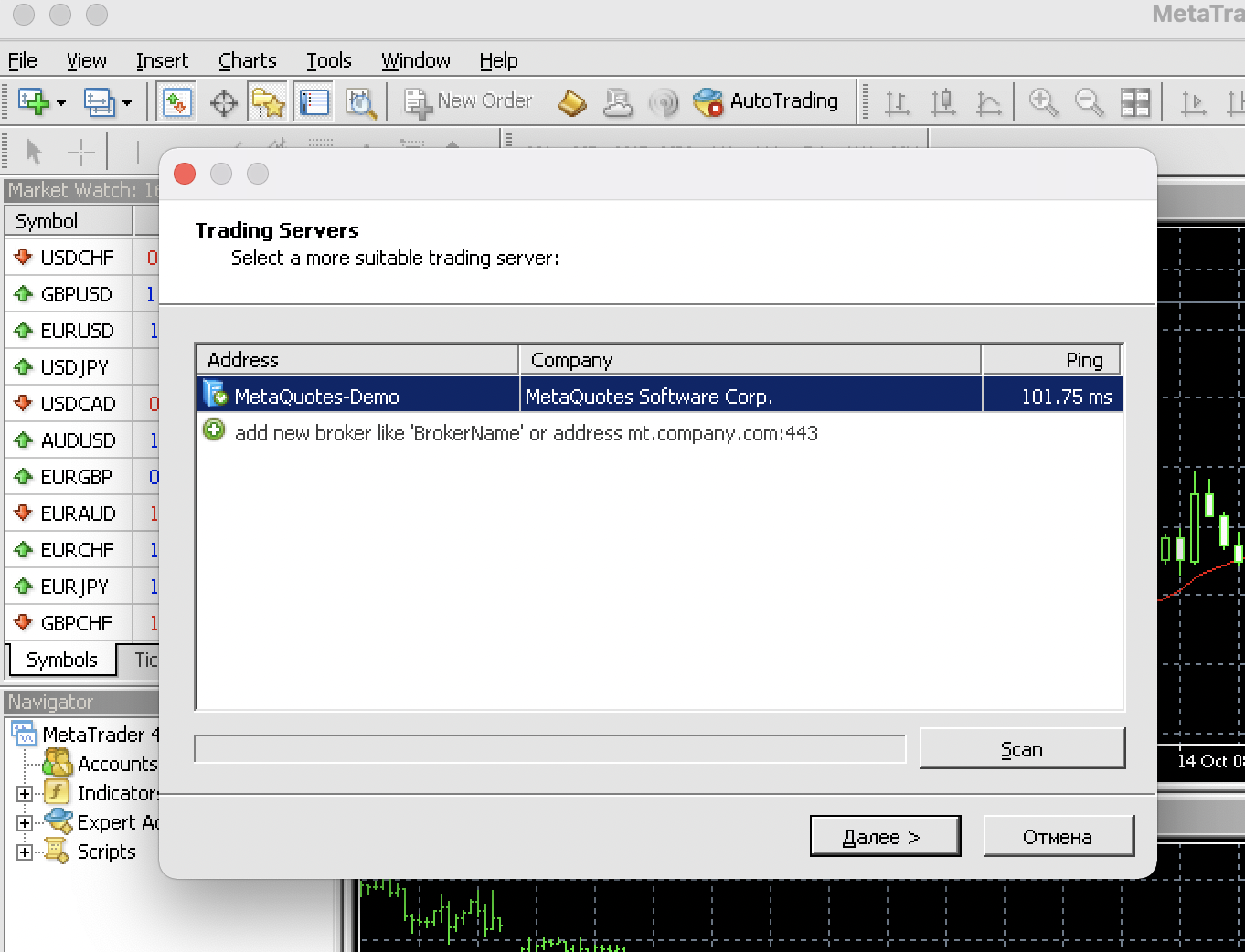Screen dimensions: 1245x952
Task: Click the Strategy Tester magnifier icon
Action: (361, 101)
